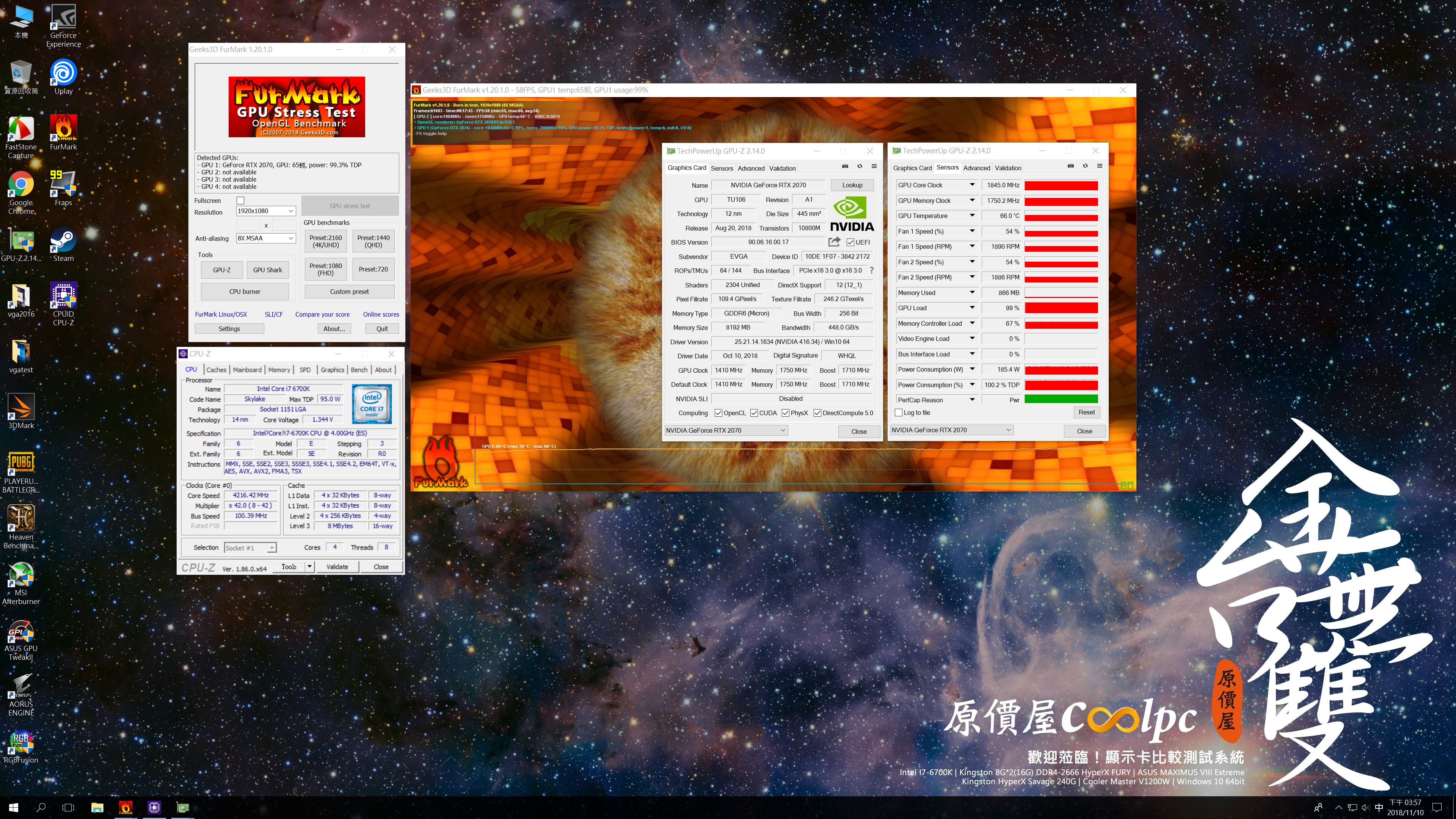Toggle the OpenCL checkbox in GPU-Z
1456x819 pixels.
tap(719, 413)
